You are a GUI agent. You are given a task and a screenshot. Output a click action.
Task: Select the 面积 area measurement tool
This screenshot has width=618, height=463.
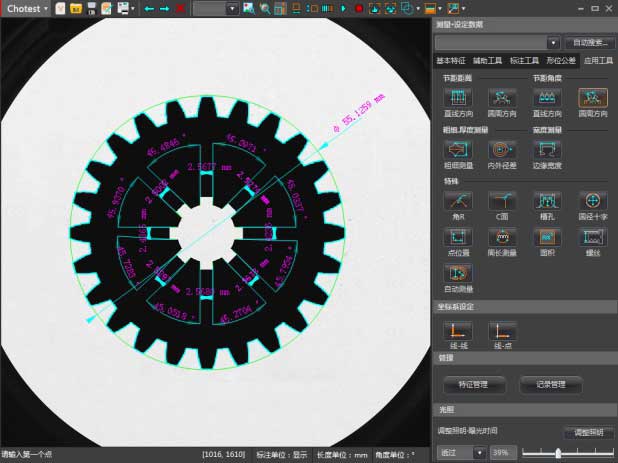(x=546, y=237)
